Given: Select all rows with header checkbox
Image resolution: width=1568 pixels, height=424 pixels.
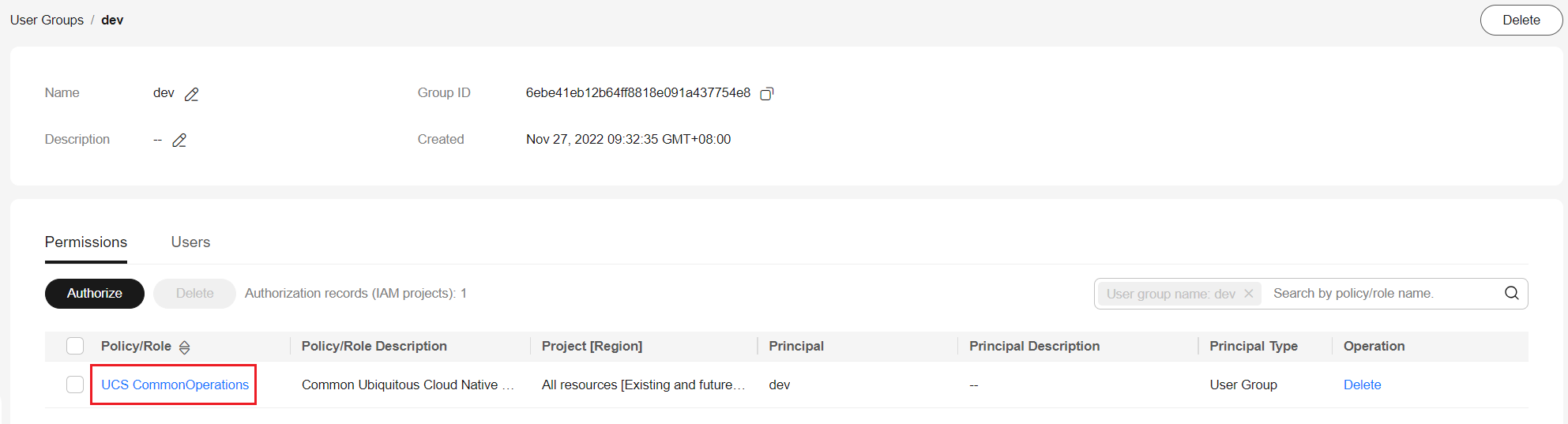Looking at the screenshot, I should tap(75, 346).
